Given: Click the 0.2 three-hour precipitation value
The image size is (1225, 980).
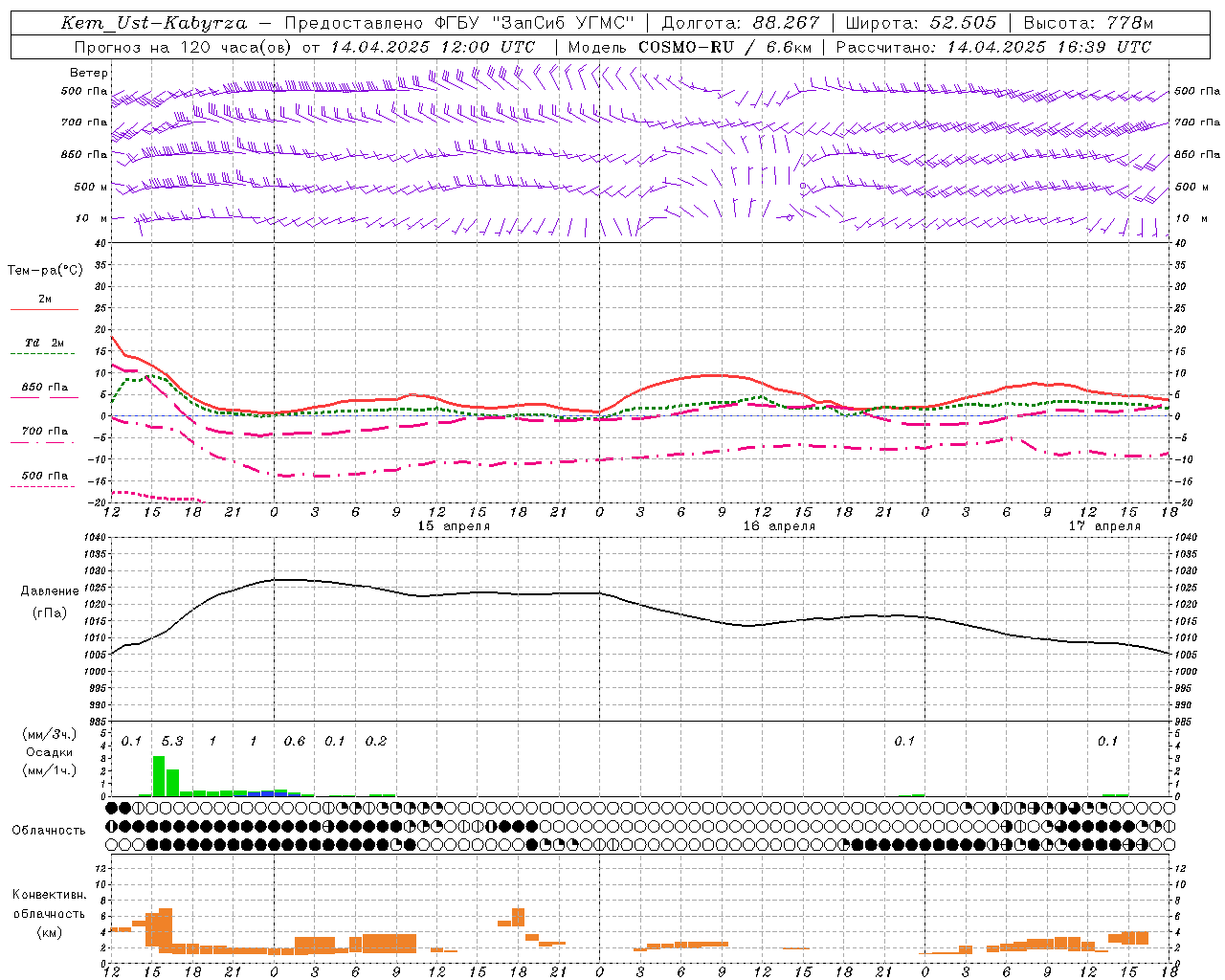Looking at the screenshot, I should point(376,742).
